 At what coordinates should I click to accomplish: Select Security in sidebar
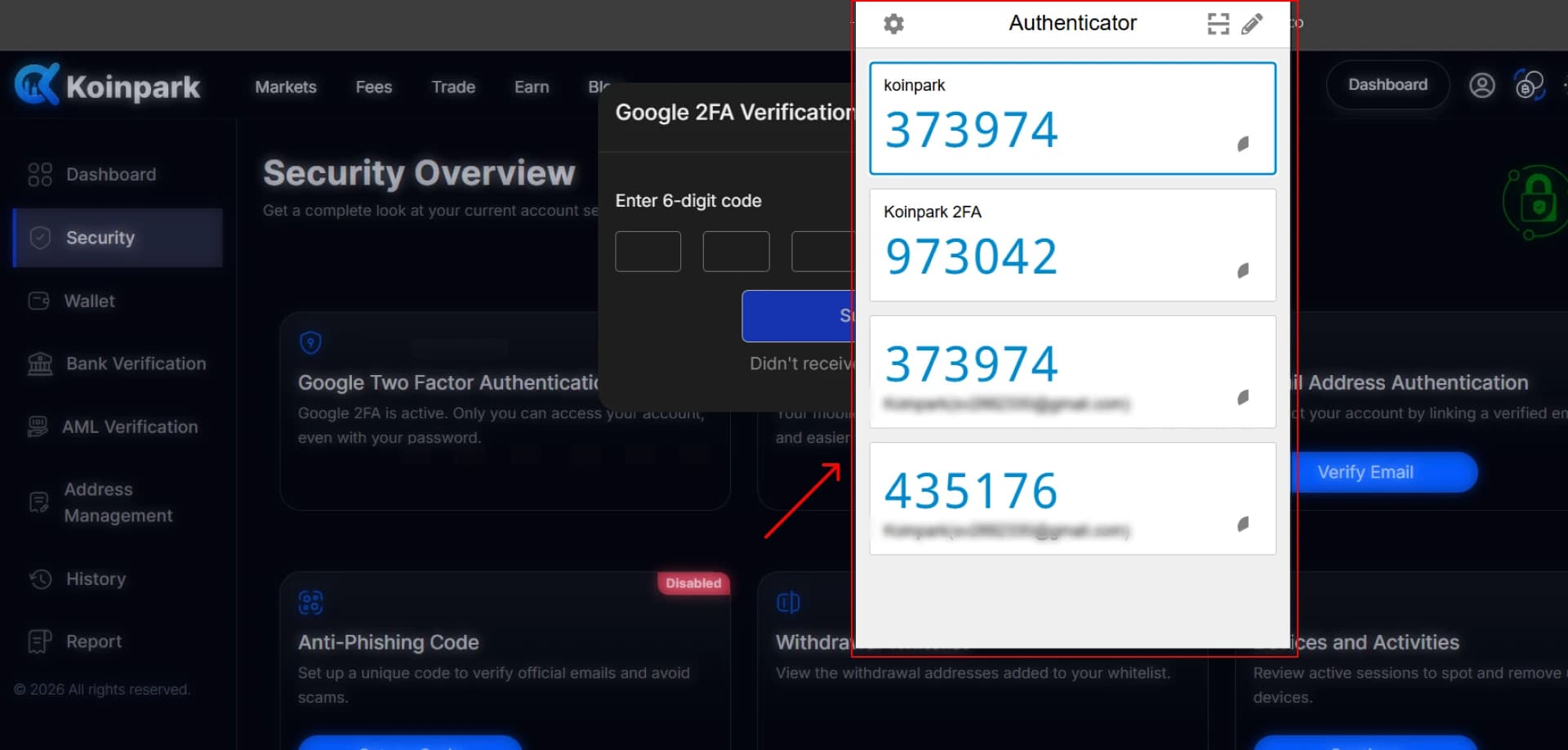(x=118, y=238)
